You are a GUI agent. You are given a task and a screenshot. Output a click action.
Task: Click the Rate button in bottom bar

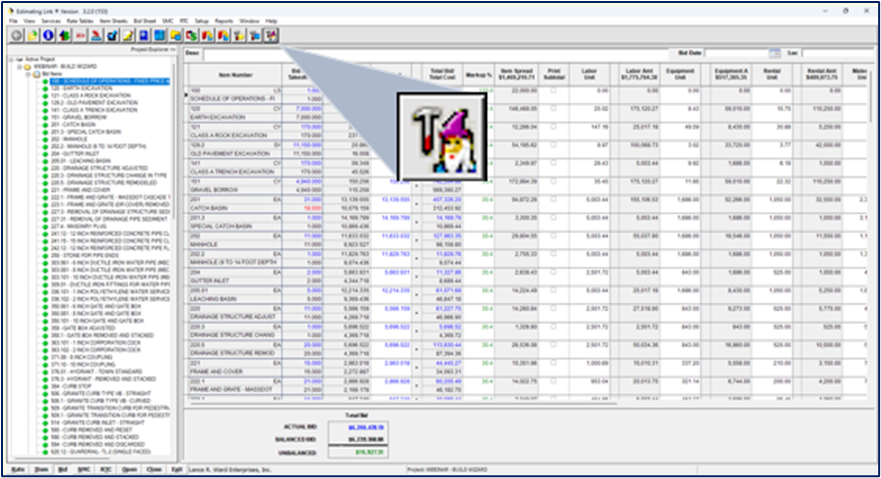coord(18,468)
